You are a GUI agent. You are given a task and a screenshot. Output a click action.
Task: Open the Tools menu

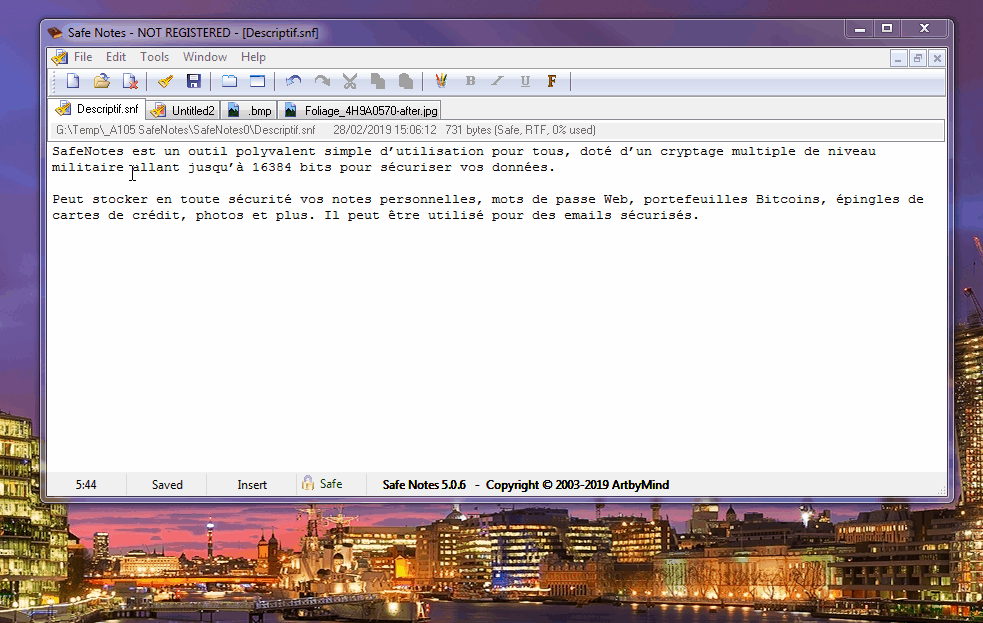154,57
